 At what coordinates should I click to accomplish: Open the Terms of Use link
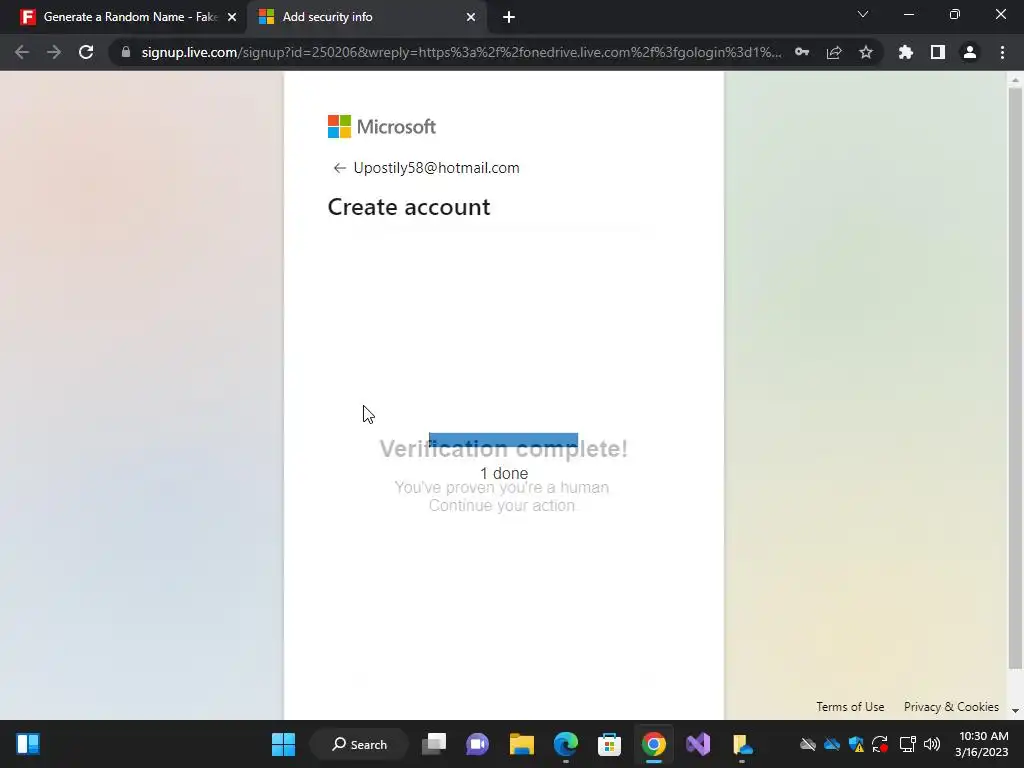coord(850,707)
